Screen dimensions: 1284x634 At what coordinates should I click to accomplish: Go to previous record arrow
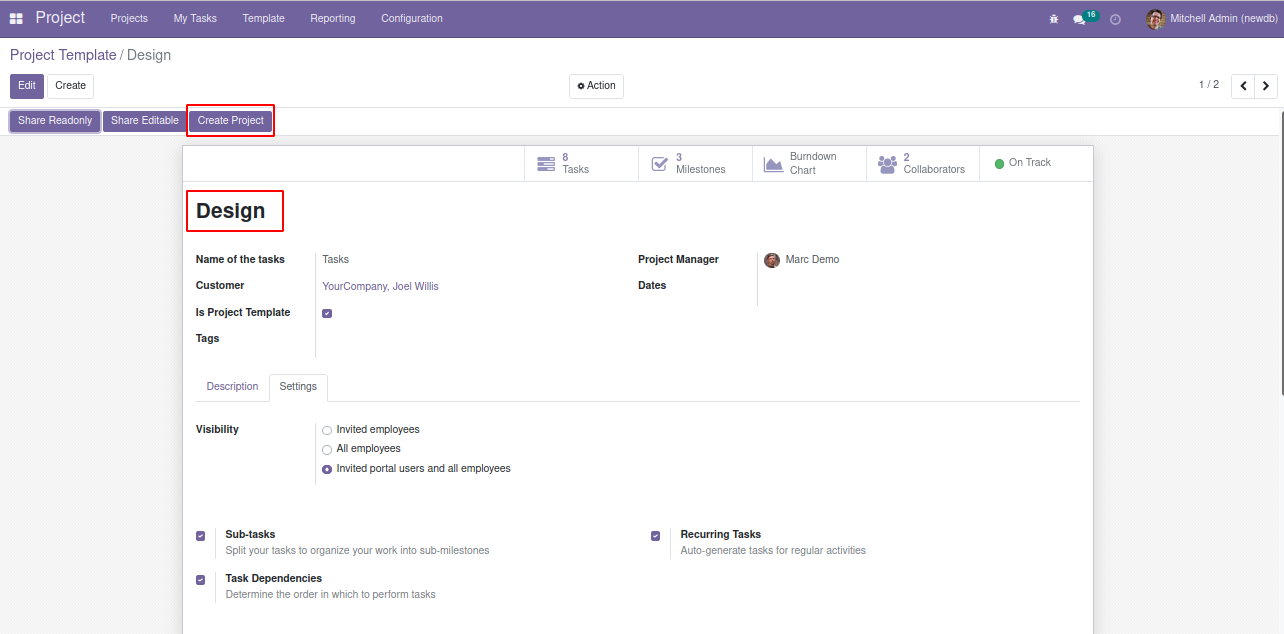coord(1243,86)
